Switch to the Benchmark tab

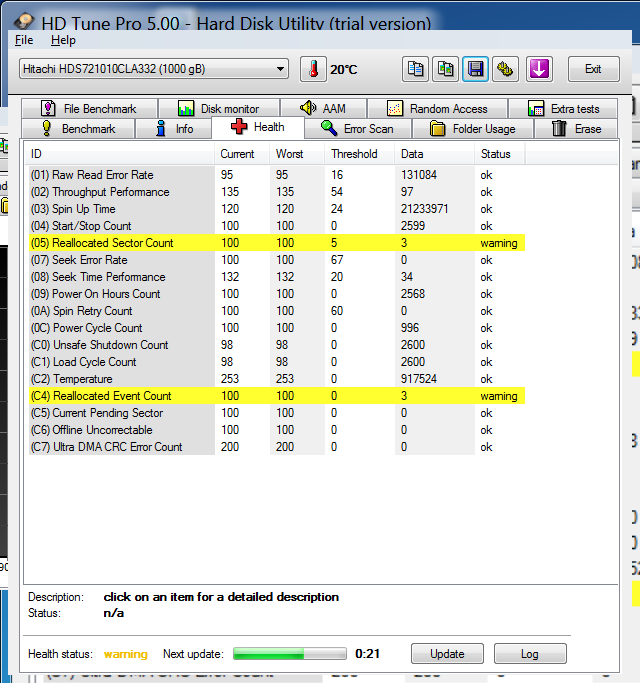[x=78, y=129]
